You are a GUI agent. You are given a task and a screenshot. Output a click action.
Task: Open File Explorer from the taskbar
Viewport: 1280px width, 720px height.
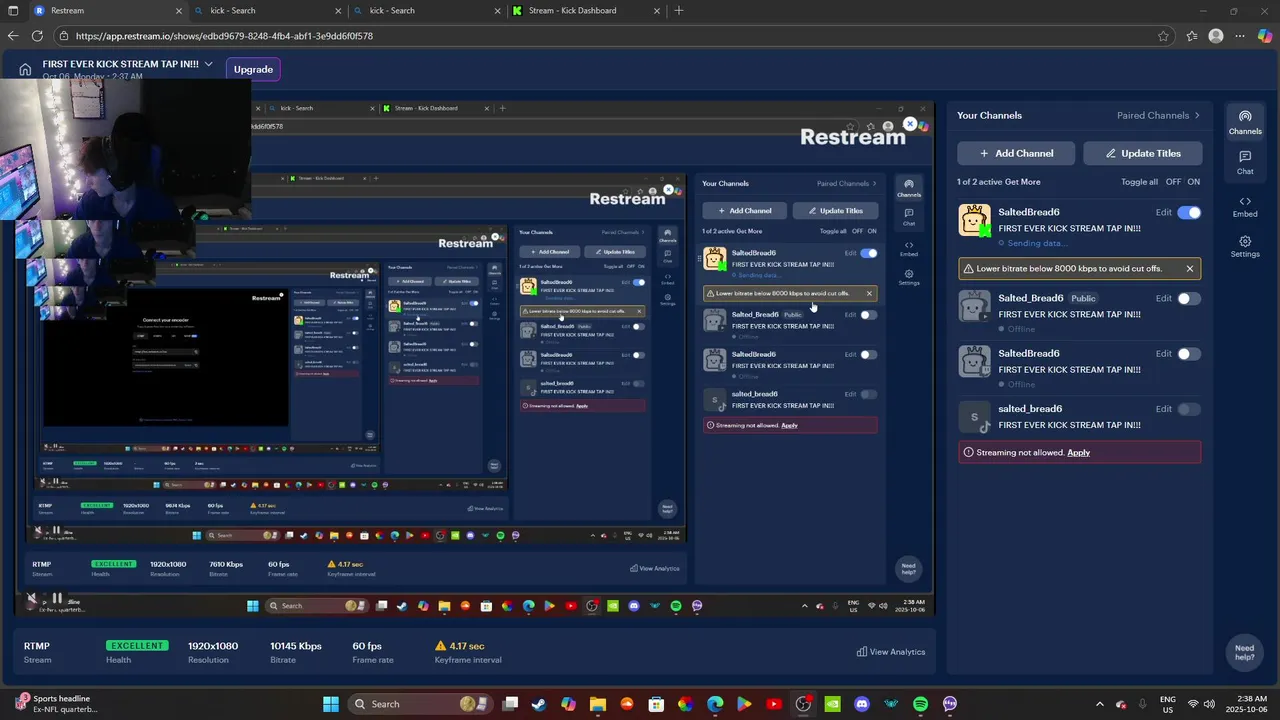tap(598, 704)
